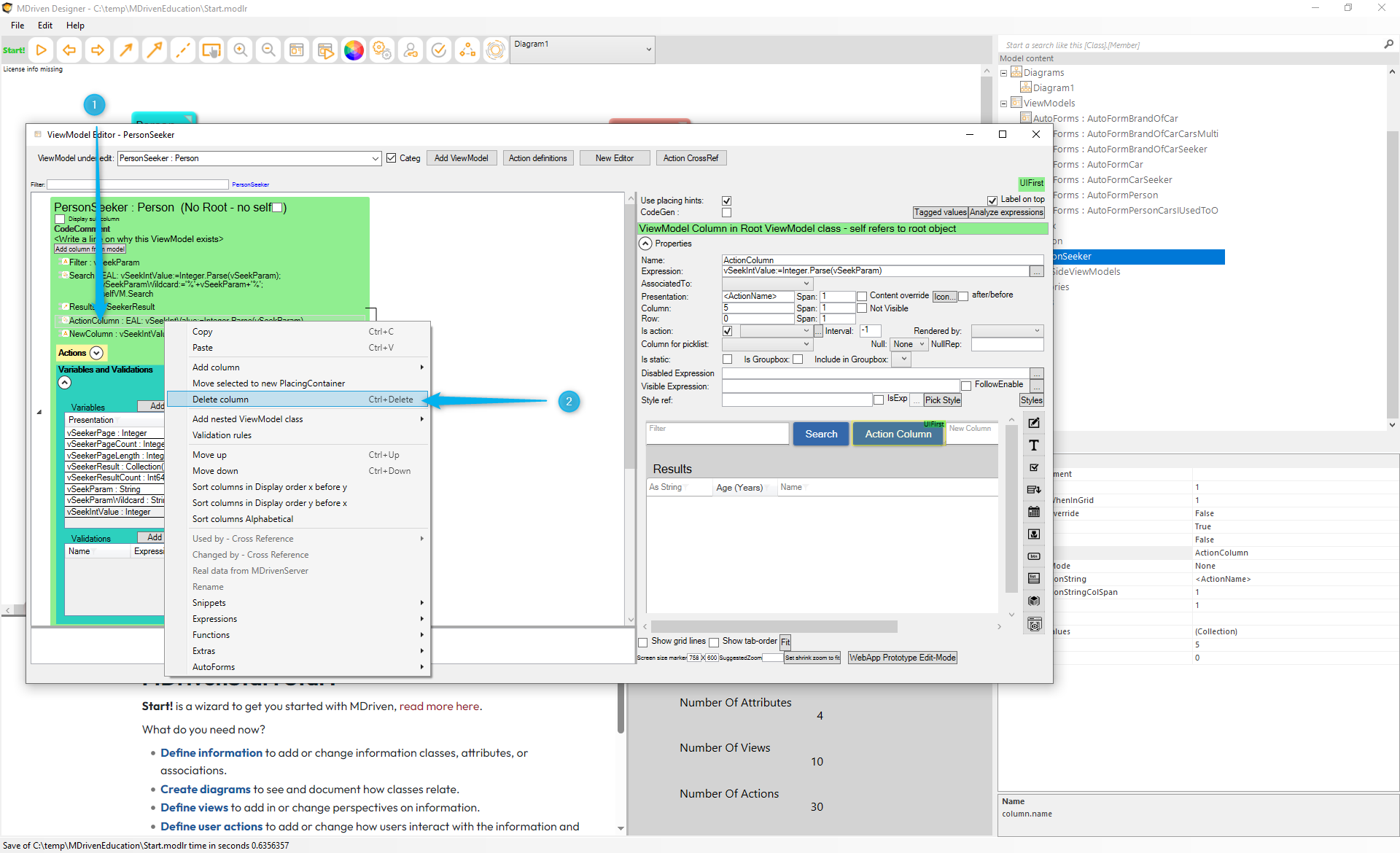Screen dimensions: 1400x853
Task: Click the calendar icon in side toolbar
Action: pos(1033,512)
